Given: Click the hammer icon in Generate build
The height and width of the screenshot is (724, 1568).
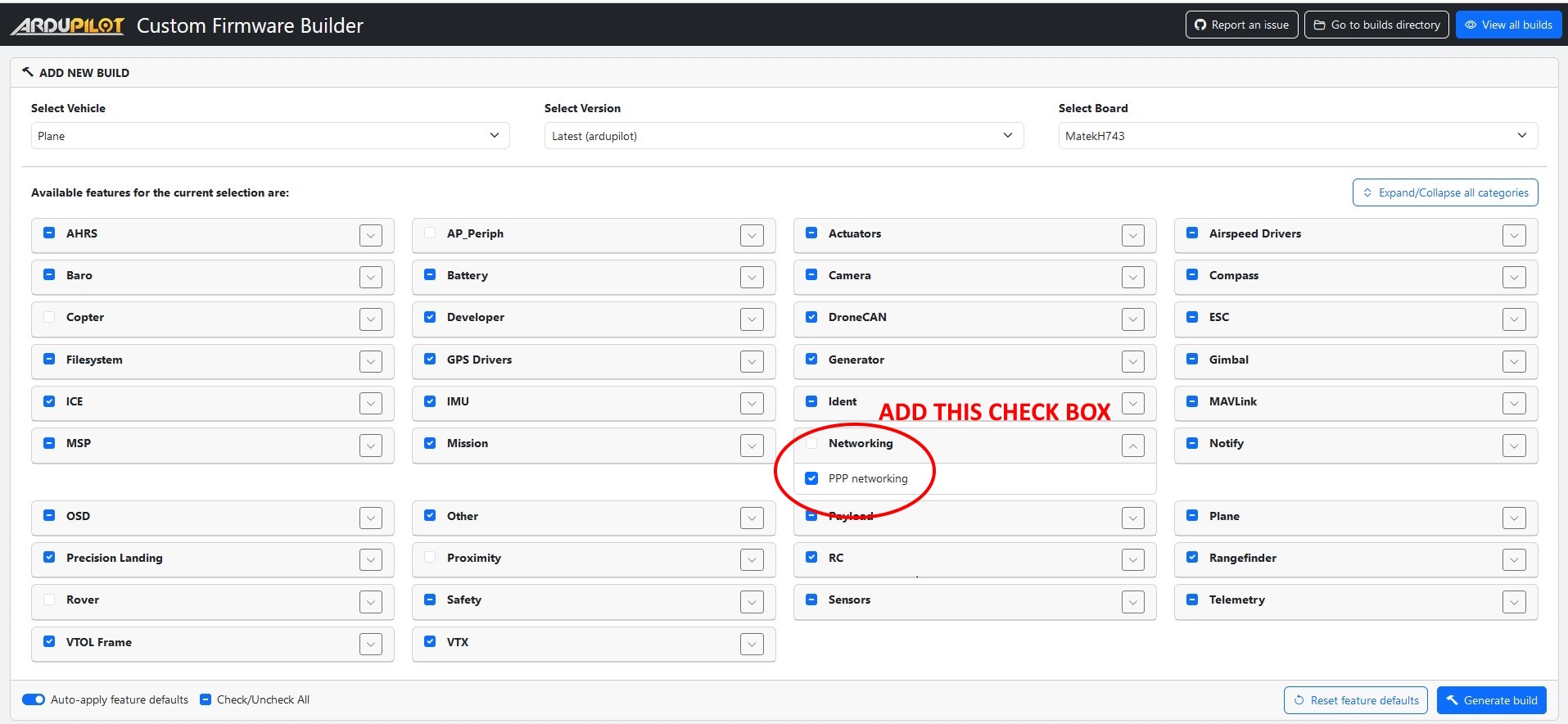Looking at the screenshot, I should click(1452, 700).
